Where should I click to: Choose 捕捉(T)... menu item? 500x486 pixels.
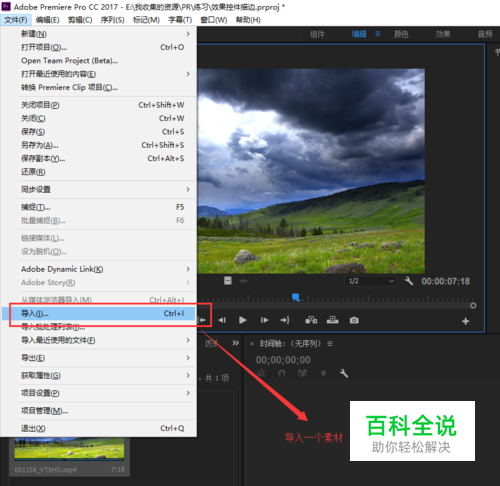[x=99, y=207]
